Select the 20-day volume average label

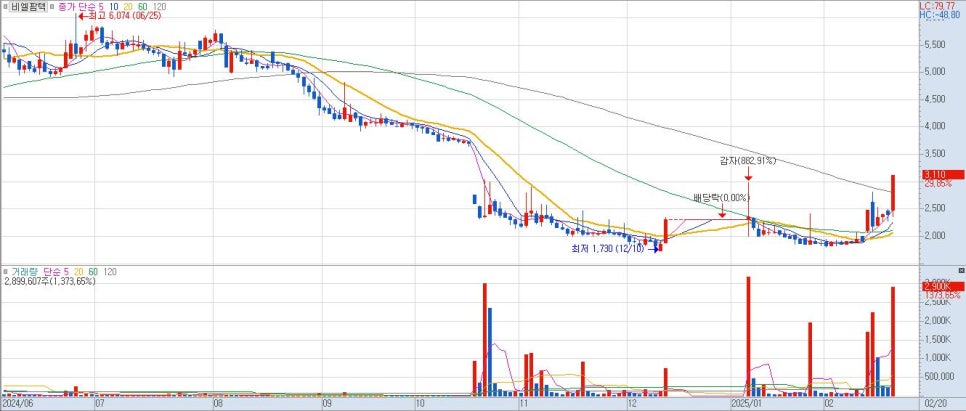79,271
